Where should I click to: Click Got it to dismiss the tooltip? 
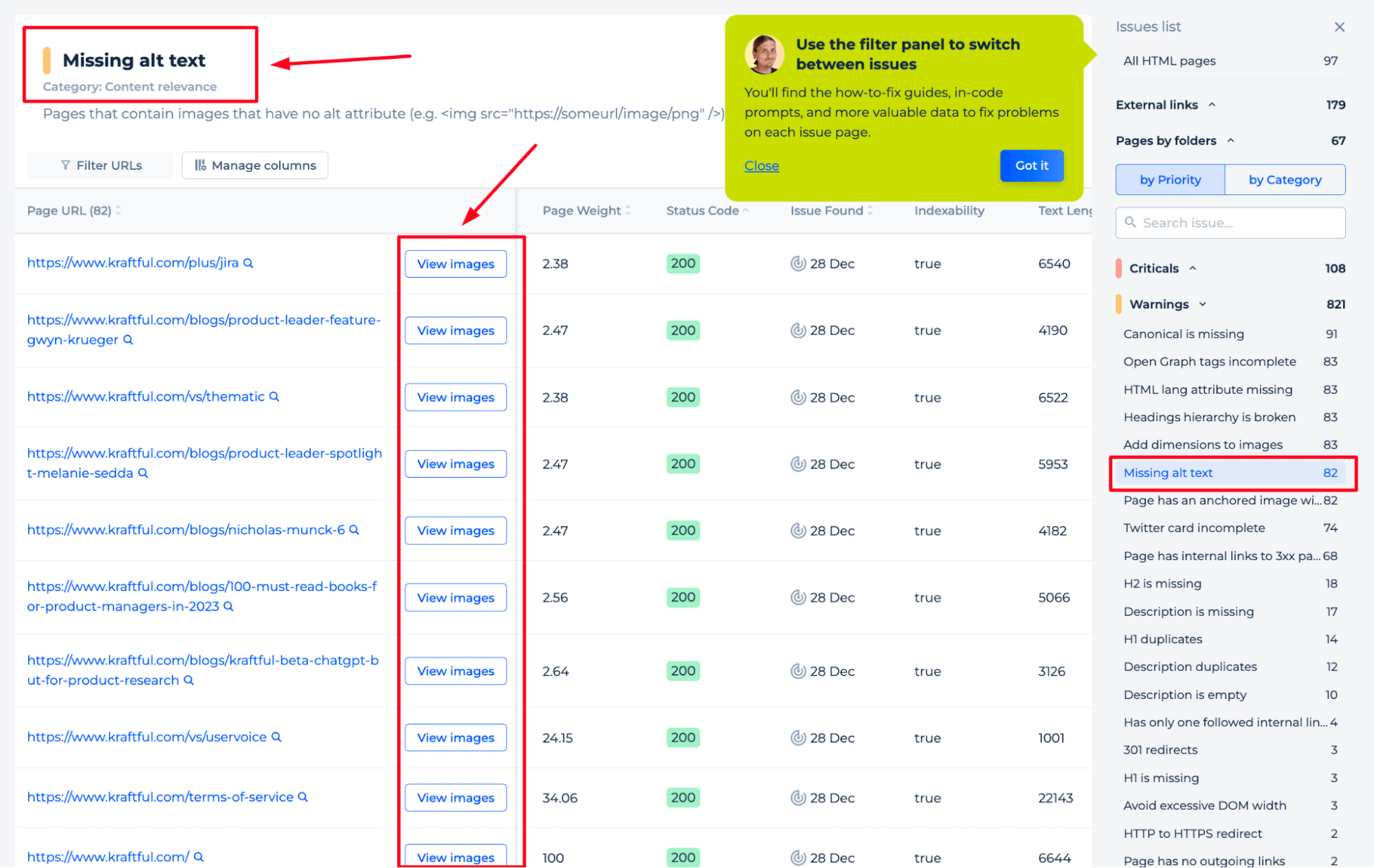pos(1029,165)
